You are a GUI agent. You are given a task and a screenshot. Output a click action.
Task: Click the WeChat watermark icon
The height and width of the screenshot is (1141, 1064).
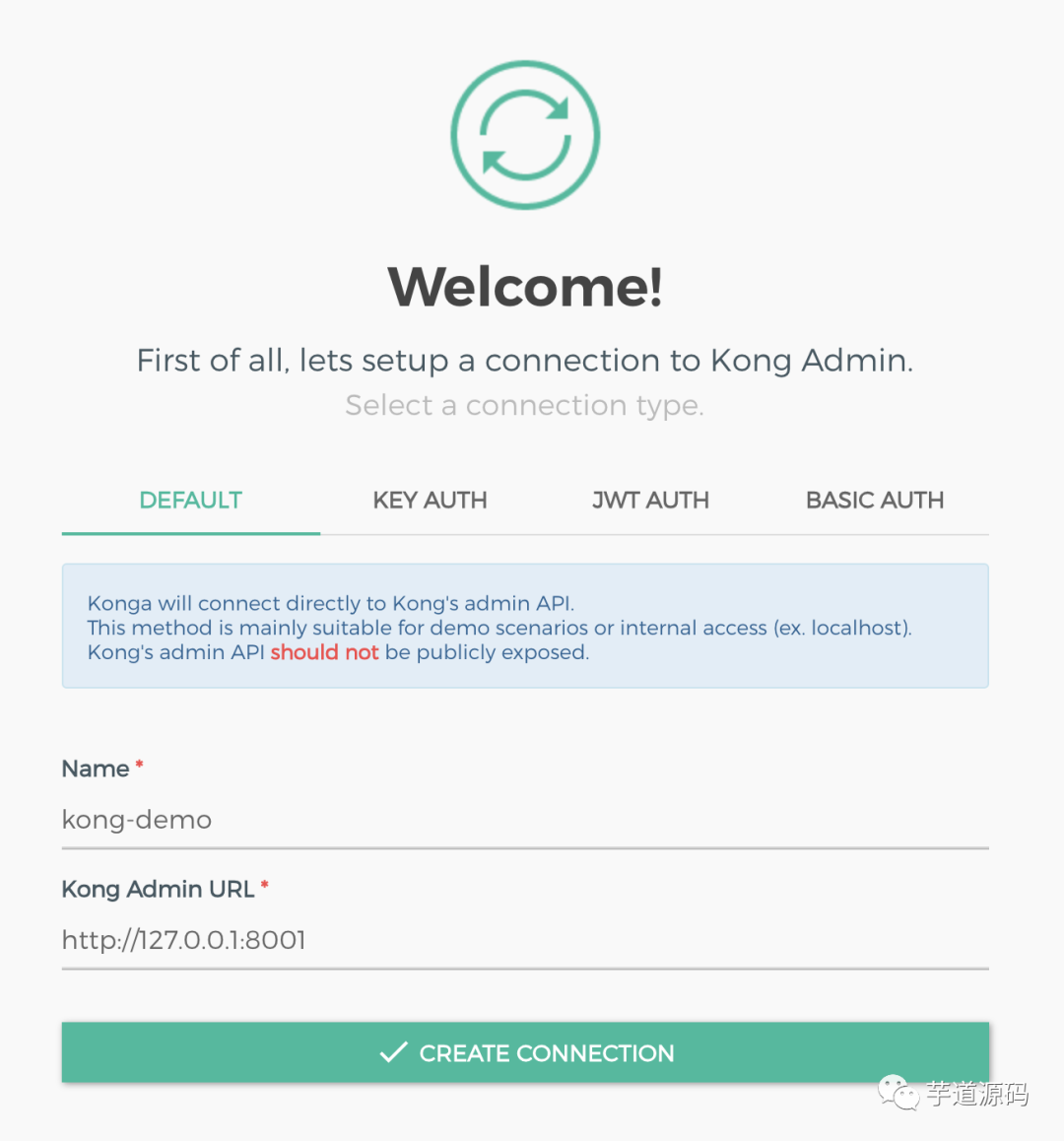click(x=898, y=1093)
